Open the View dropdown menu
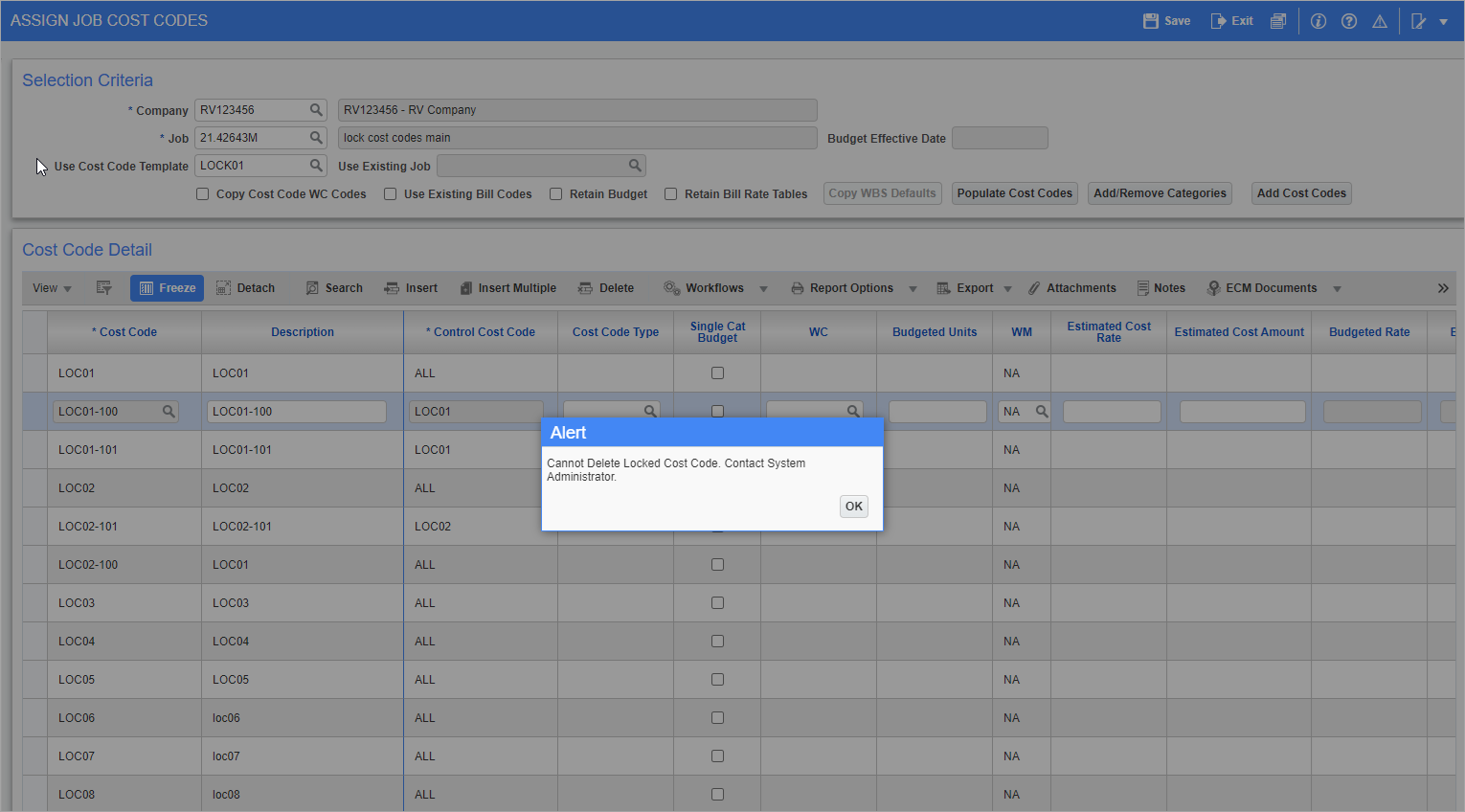The width and height of the screenshot is (1465, 812). (52, 288)
